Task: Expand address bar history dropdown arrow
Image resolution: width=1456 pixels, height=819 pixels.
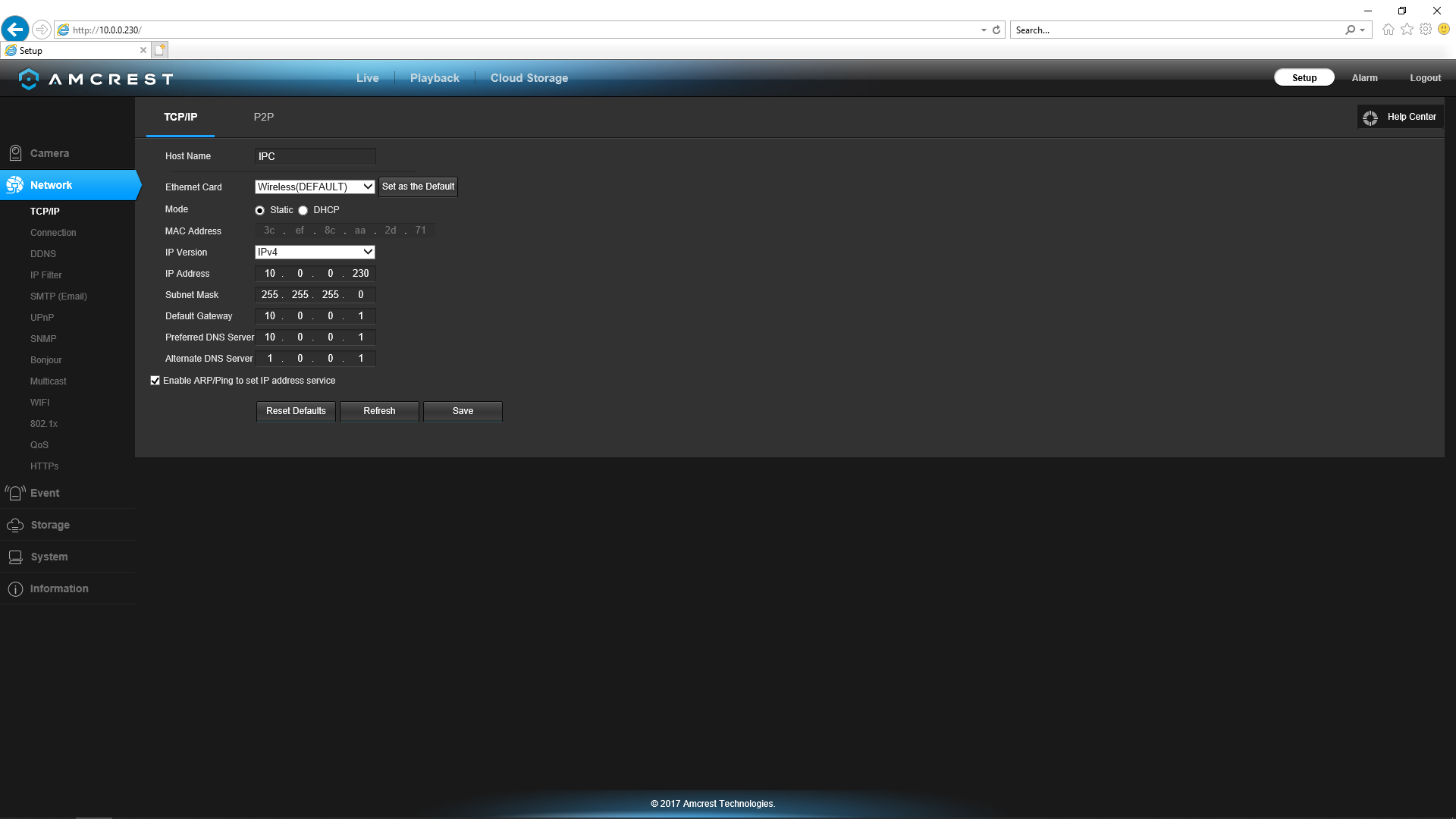Action: 984,30
